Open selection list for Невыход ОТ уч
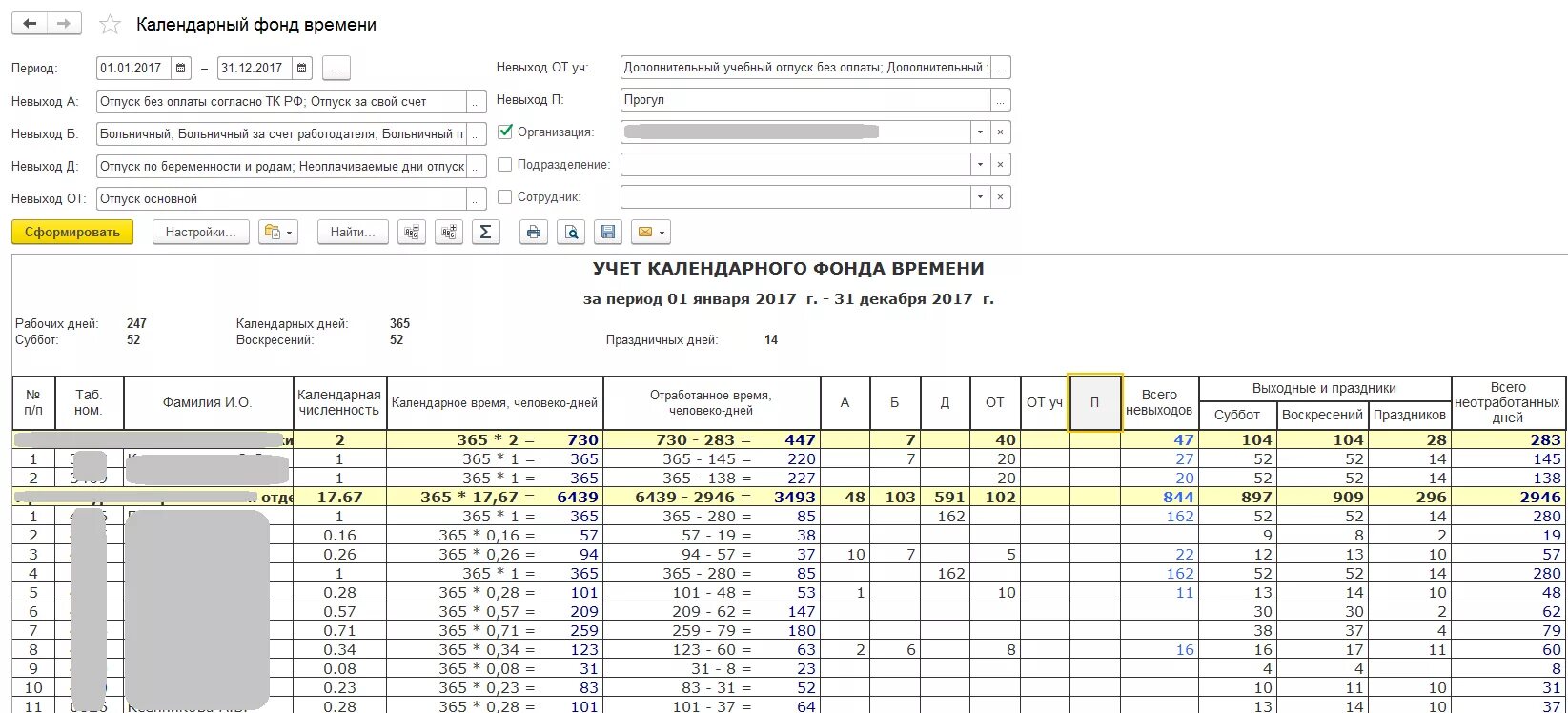 pos(1000,68)
